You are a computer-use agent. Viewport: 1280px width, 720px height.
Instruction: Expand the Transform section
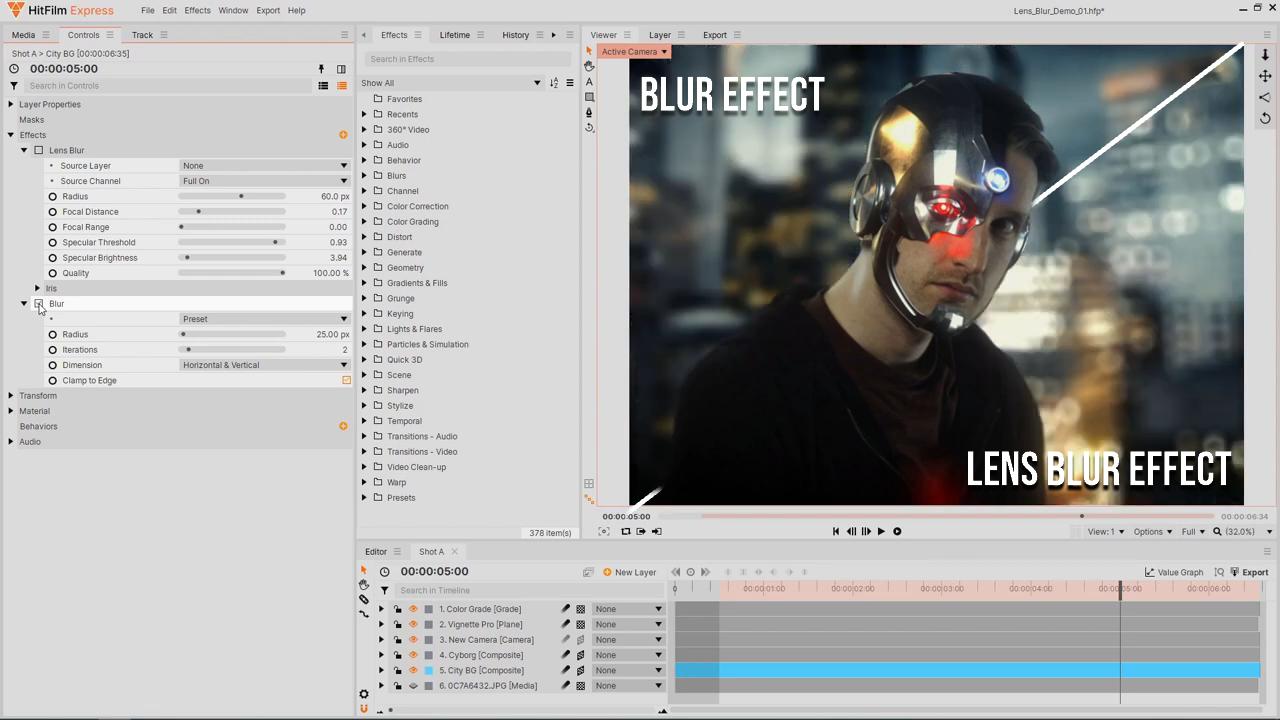(x=11, y=396)
